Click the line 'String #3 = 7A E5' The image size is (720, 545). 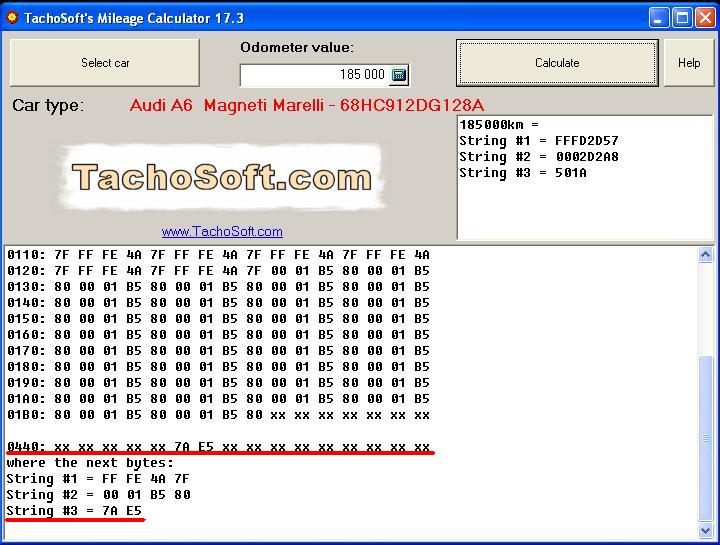click(x=74, y=511)
